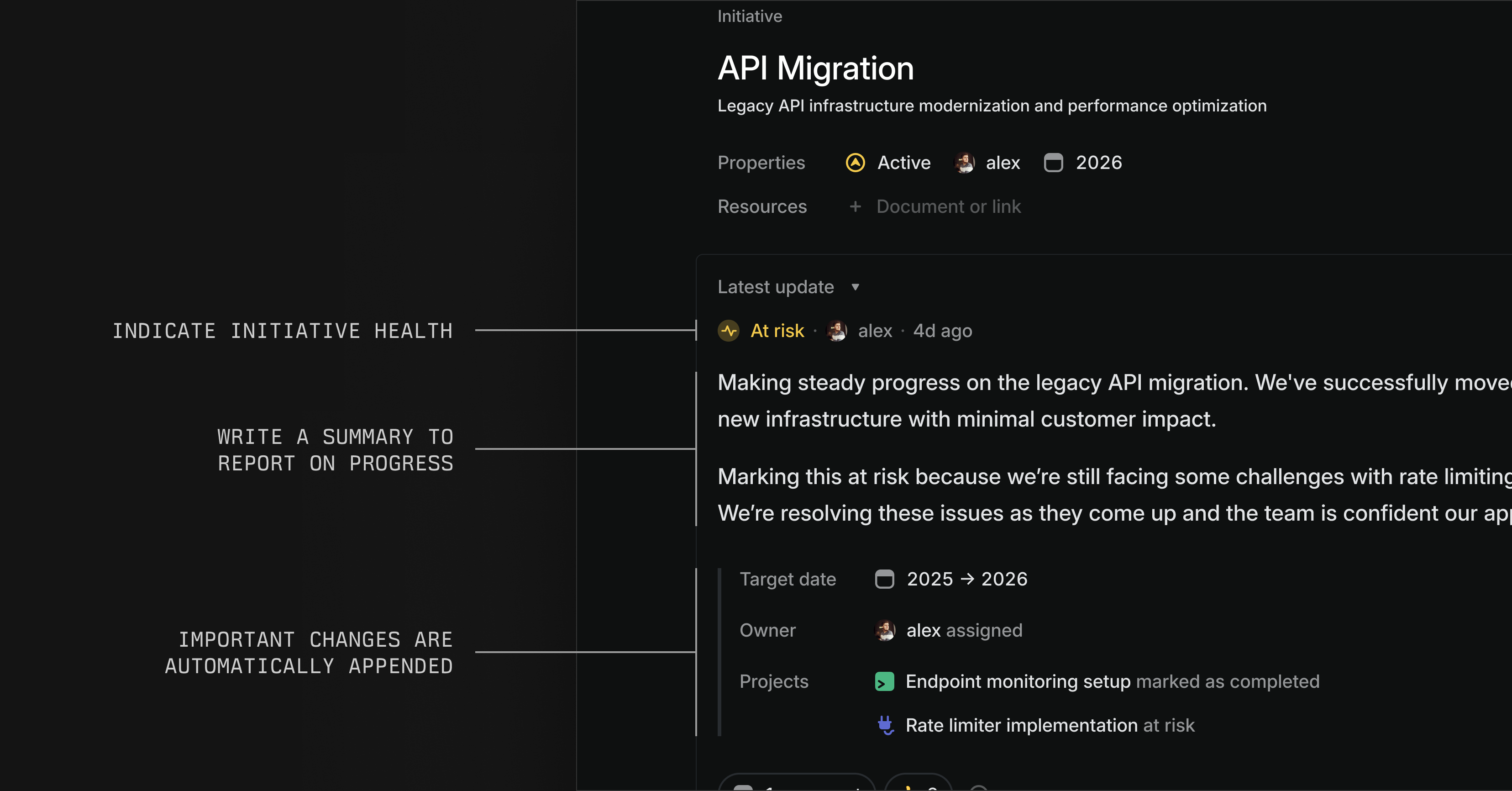Toggle visibility of Resources section

pyautogui.click(x=762, y=206)
